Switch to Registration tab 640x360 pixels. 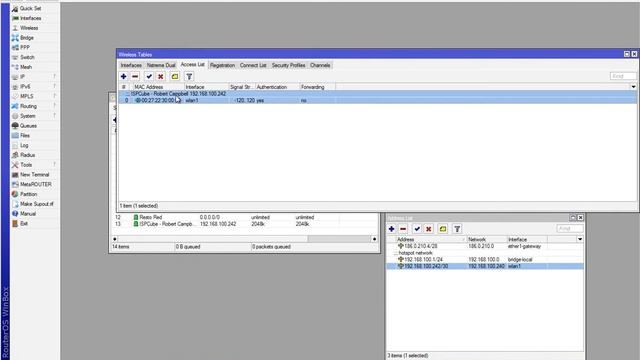pos(222,65)
